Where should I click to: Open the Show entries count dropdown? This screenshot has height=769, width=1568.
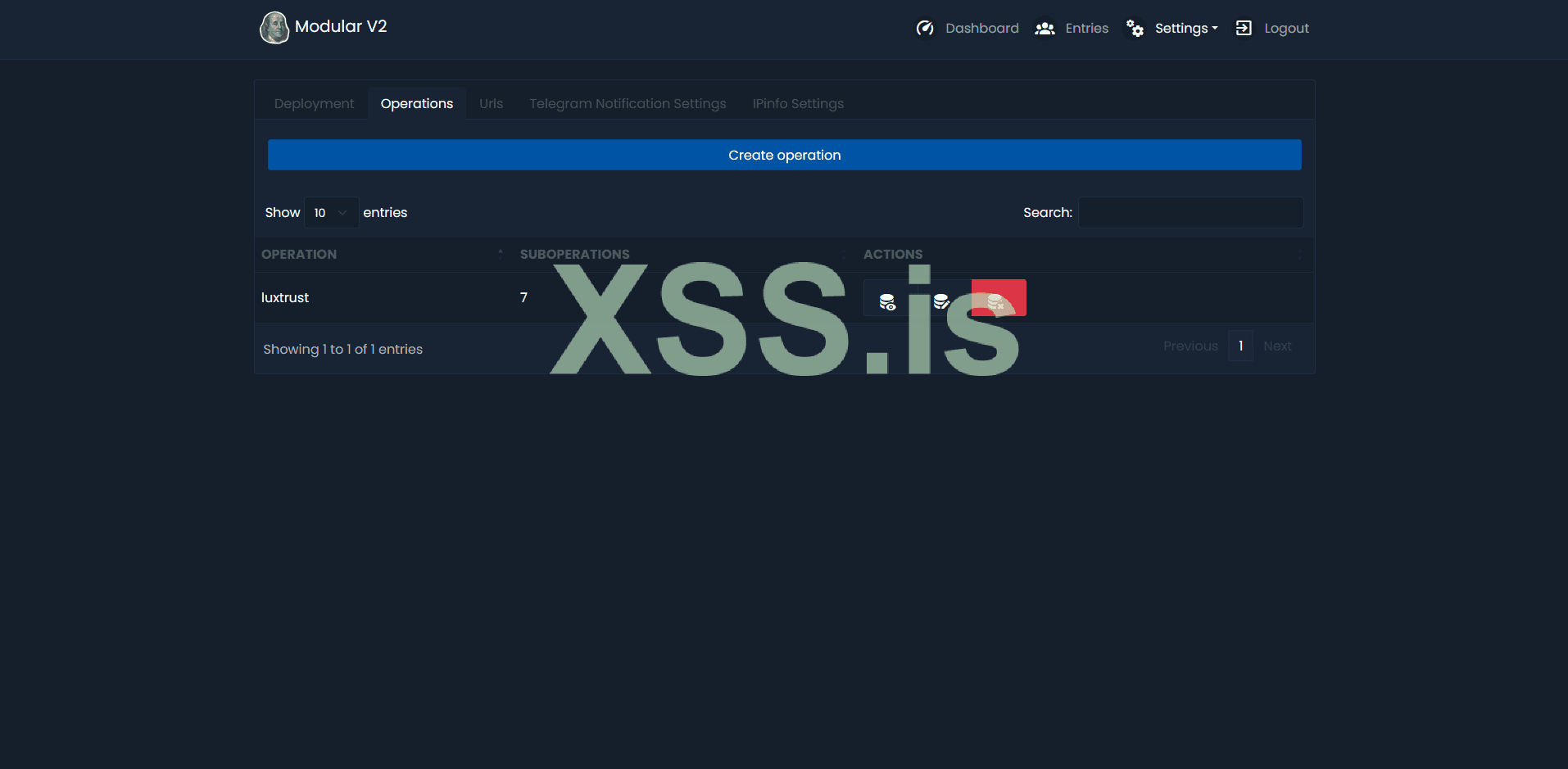pyautogui.click(x=331, y=213)
